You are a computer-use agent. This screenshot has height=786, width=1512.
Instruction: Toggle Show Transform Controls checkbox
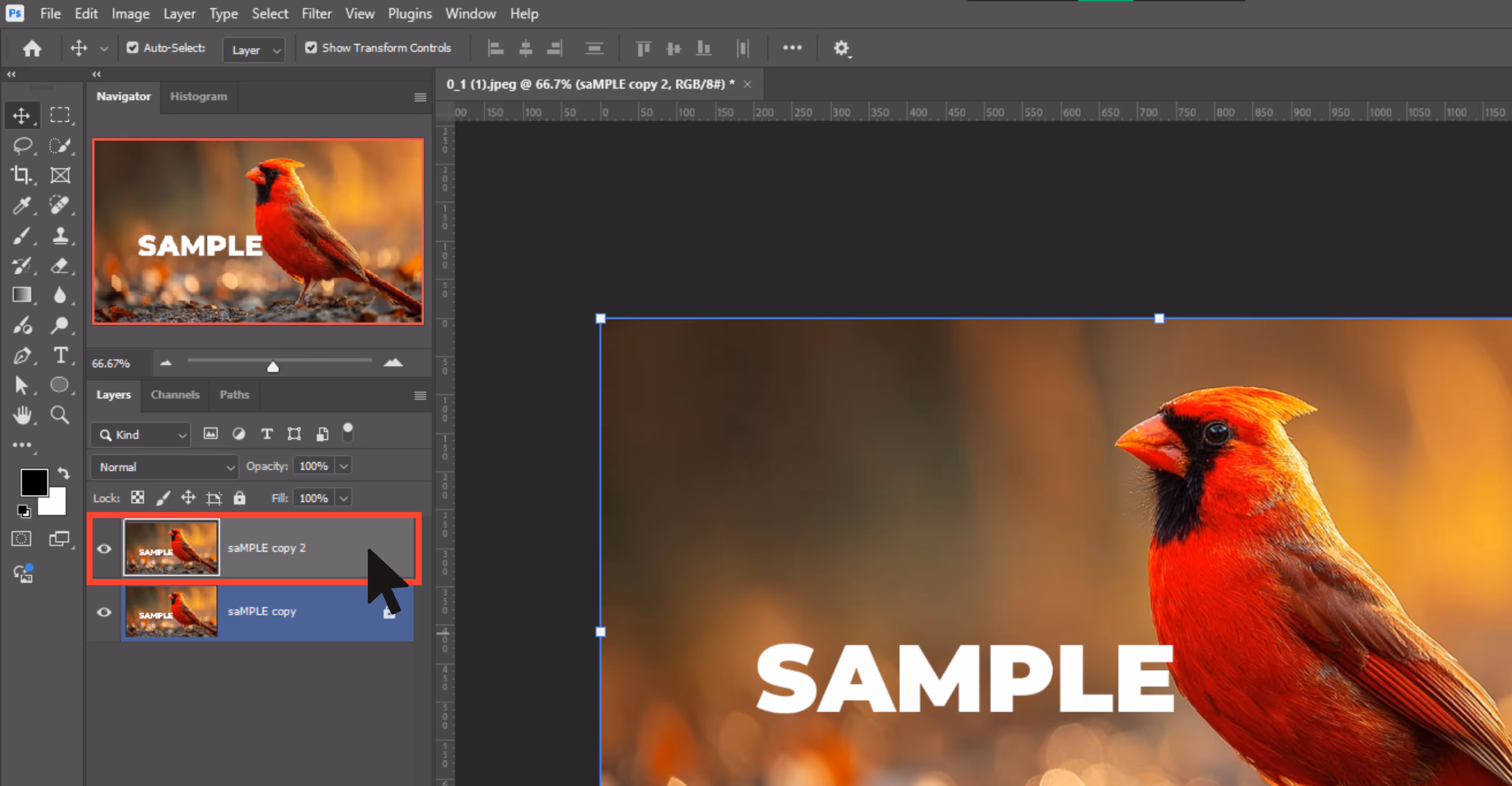coord(311,48)
